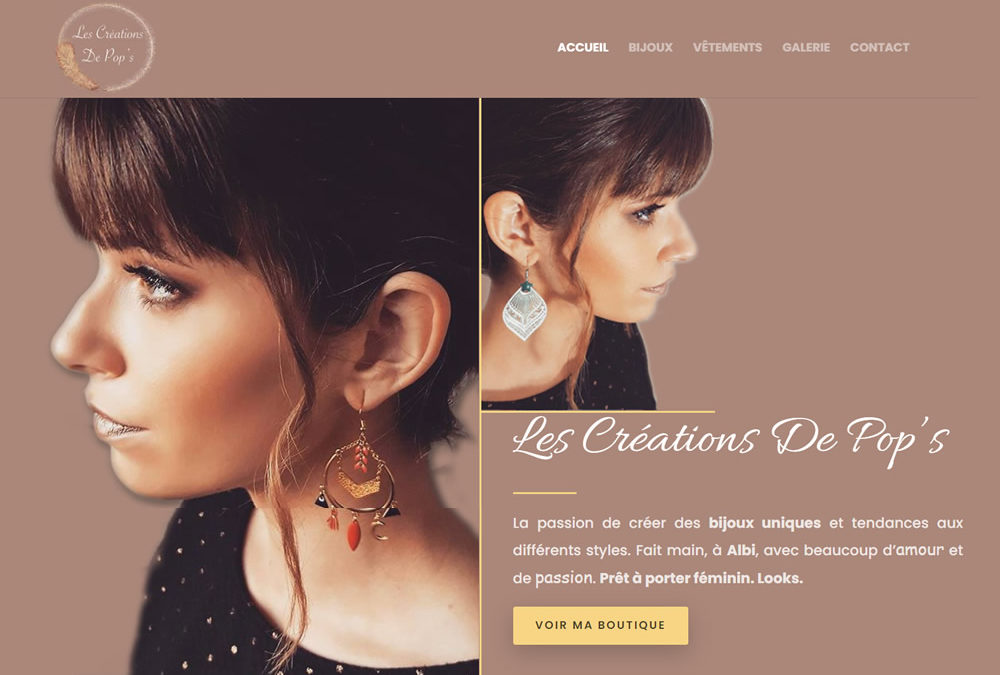Click the script title Les Créations De Pop's
1000x675 pixels.
click(x=731, y=441)
